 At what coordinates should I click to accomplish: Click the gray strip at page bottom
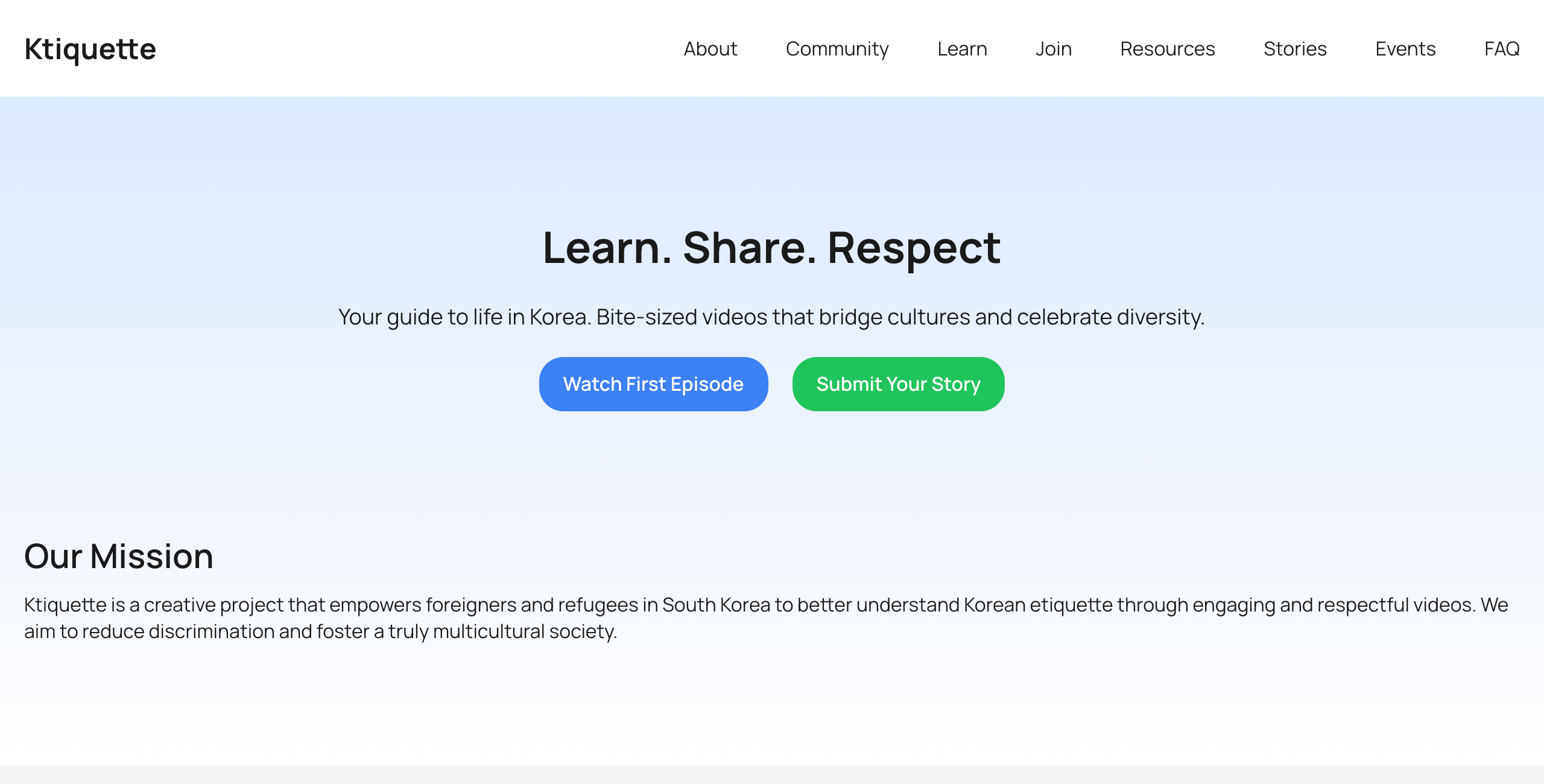point(771,775)
